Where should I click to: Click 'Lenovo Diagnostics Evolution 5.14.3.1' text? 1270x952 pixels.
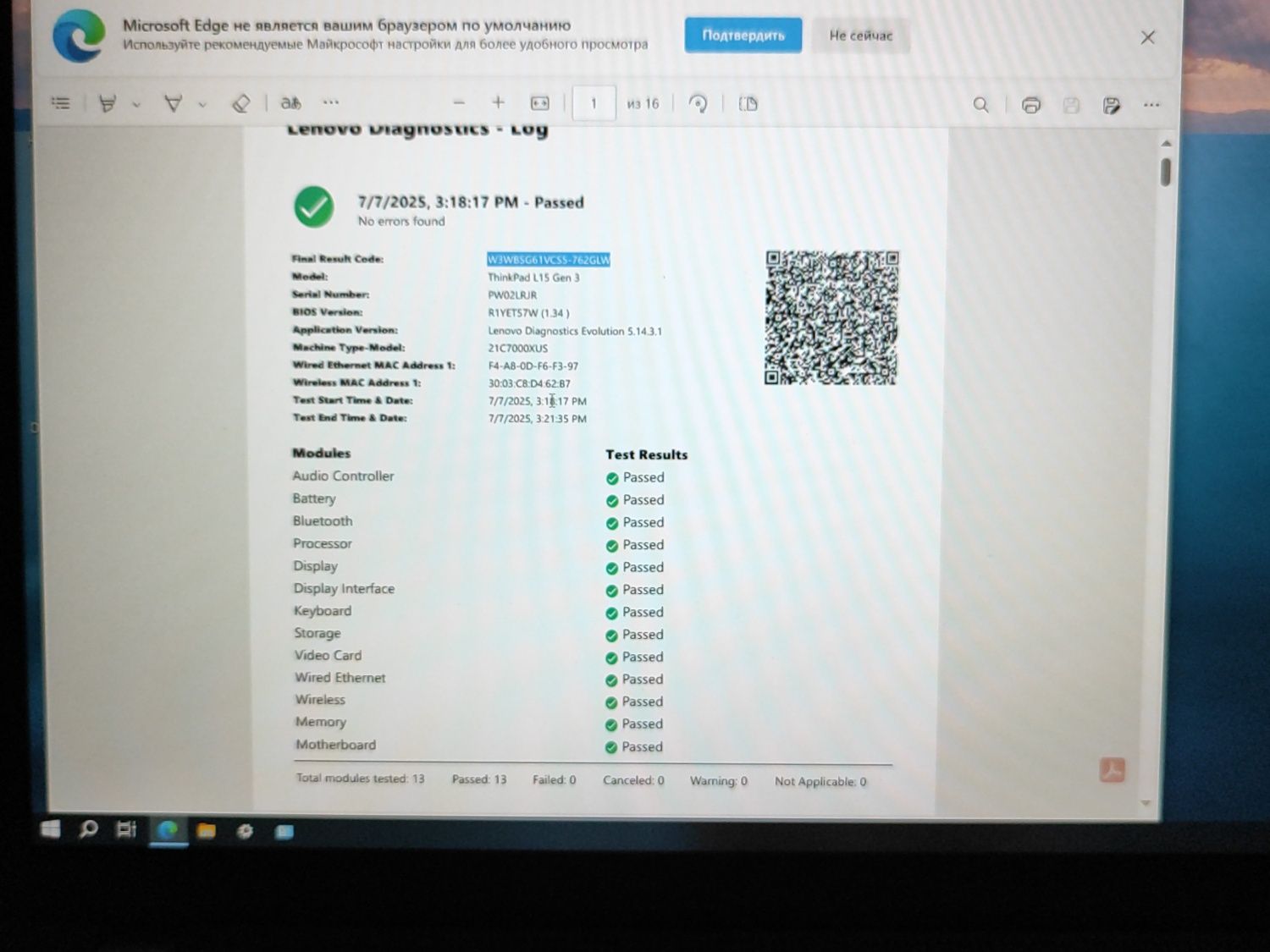(x=575, y=331)
